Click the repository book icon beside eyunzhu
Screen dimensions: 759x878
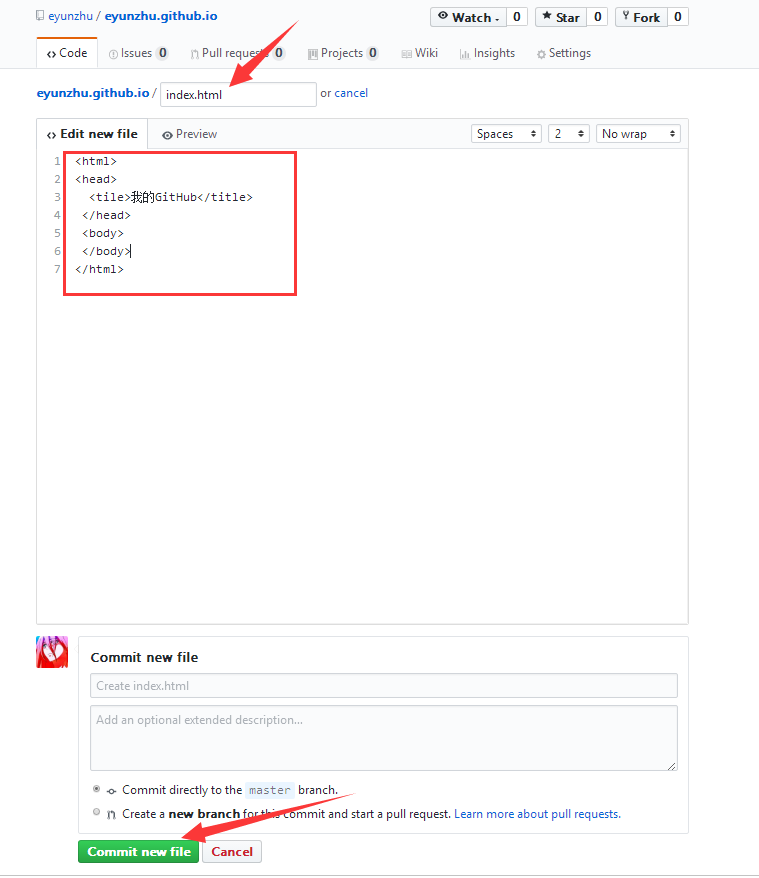tap(40, 16)
